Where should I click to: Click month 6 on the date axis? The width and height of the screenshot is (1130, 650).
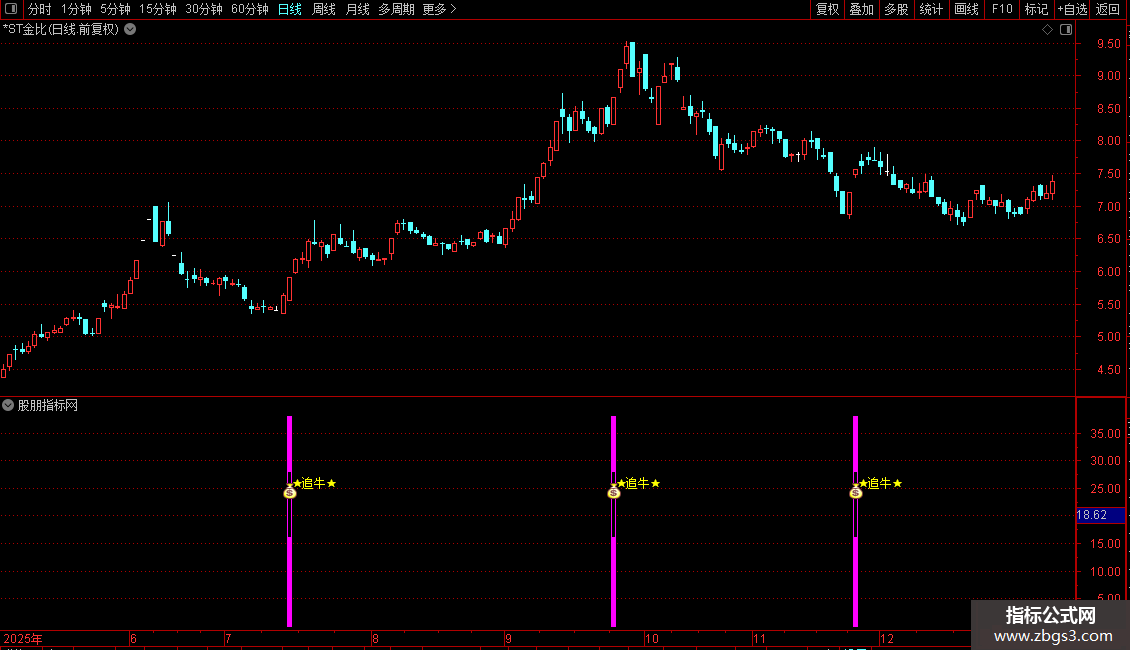click(133, 638)
